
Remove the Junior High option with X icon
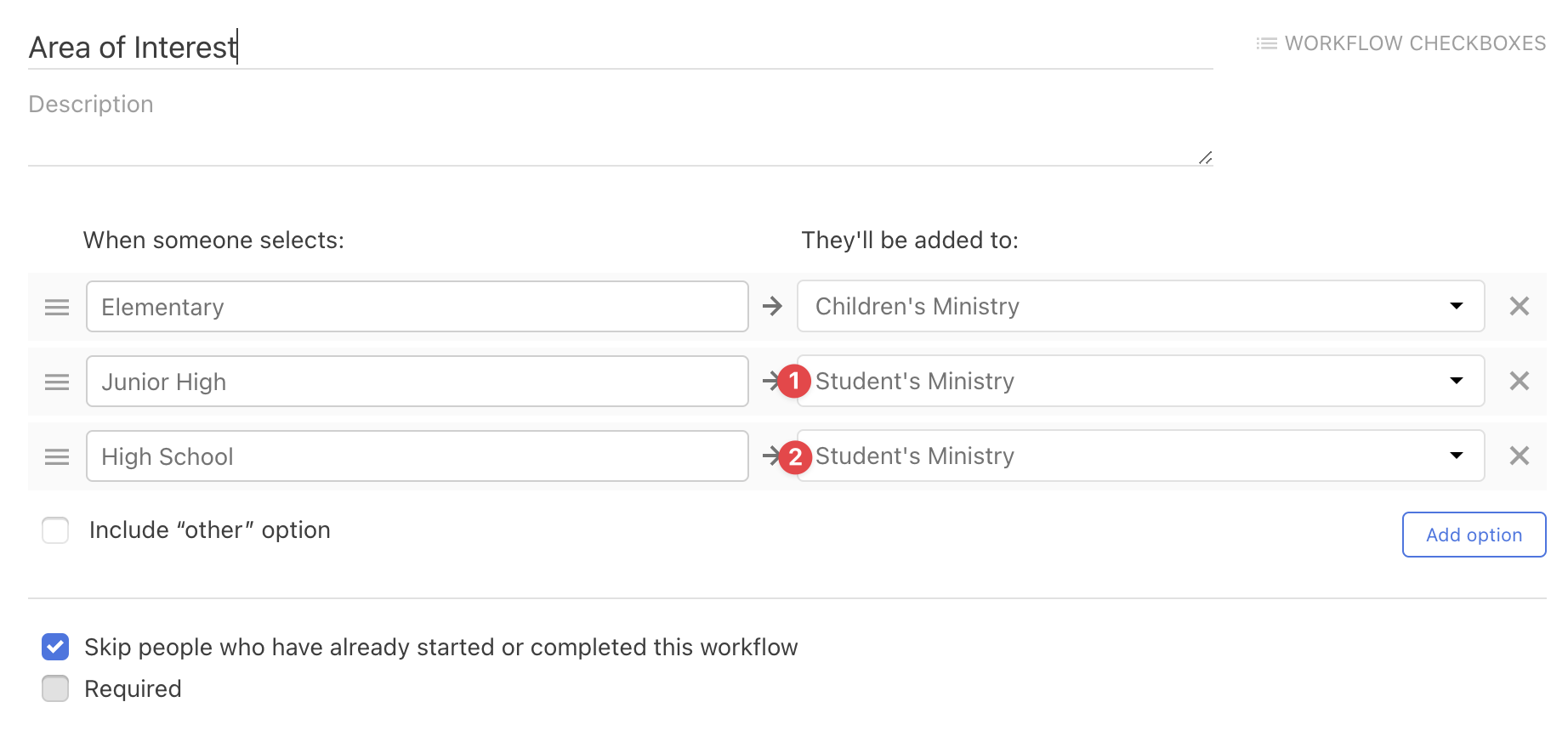tap(1519, 381)
